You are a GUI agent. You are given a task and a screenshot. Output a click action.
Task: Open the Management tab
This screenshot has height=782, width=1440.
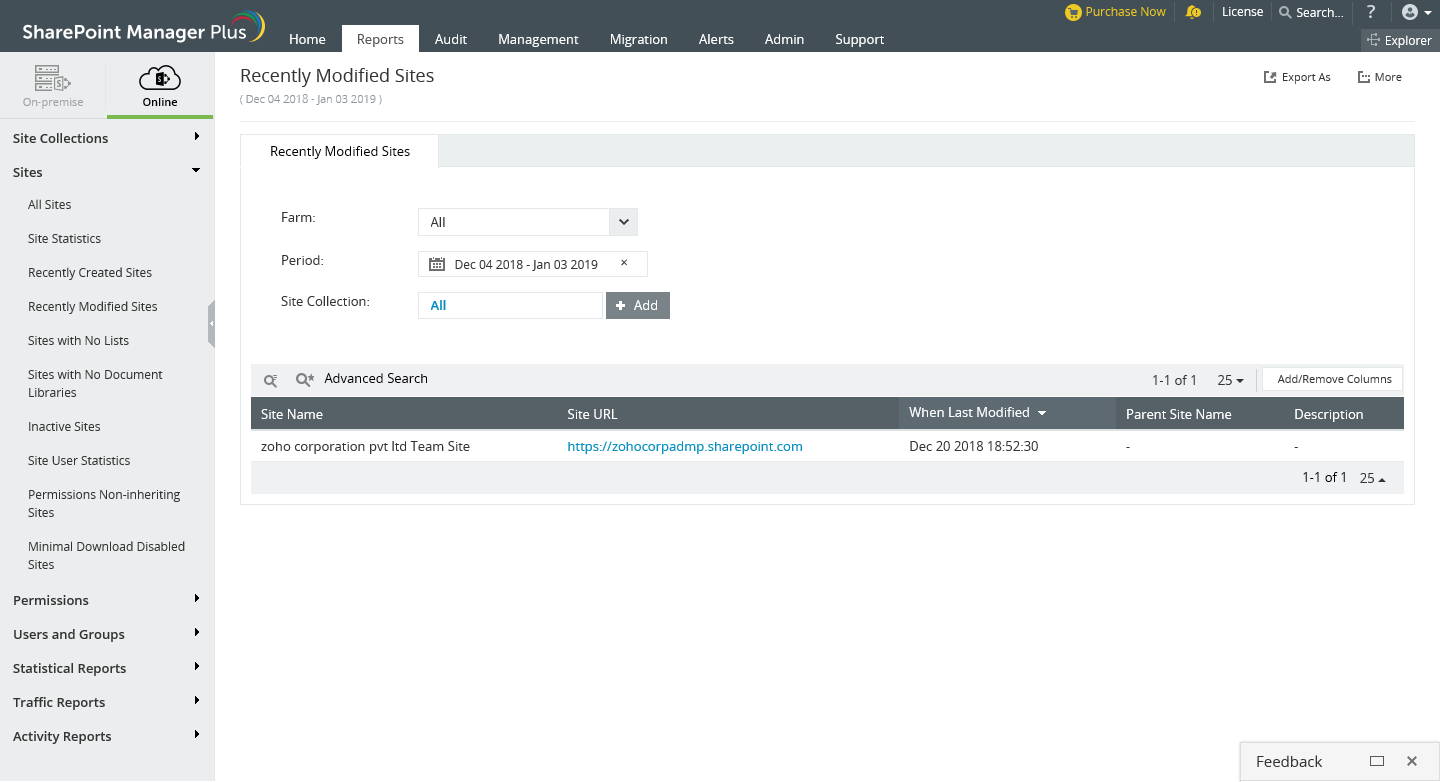[538, 39]
